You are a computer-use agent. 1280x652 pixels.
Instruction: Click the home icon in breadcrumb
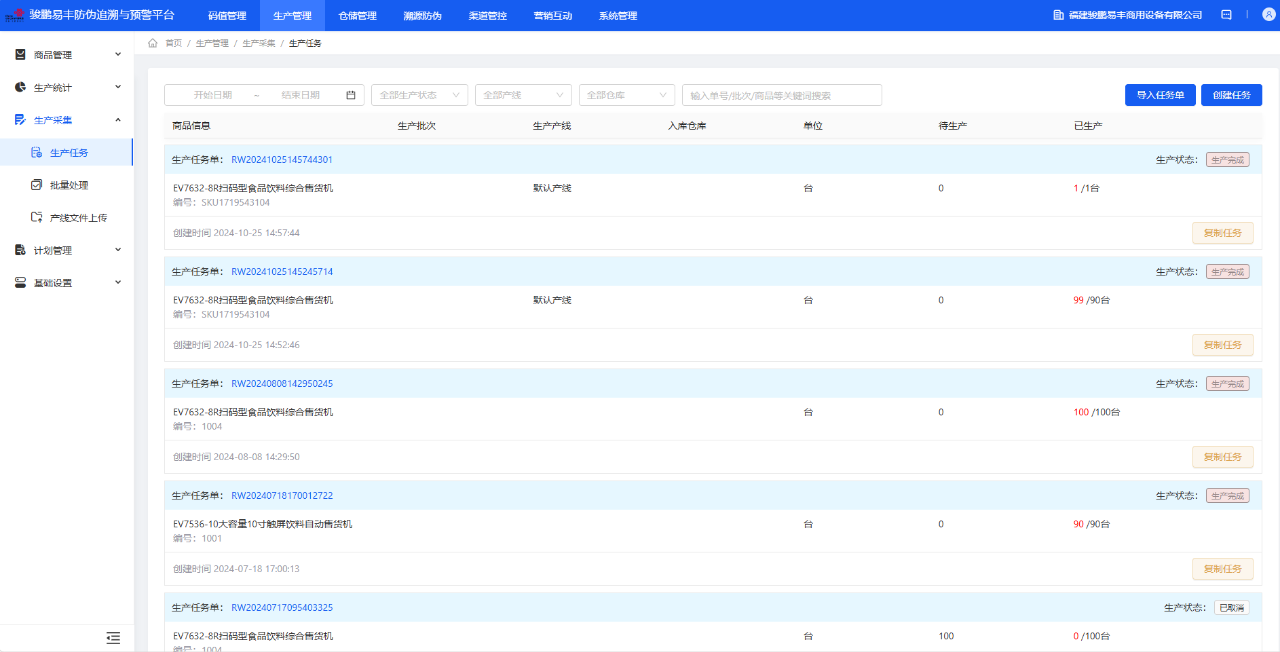(153, 43)
